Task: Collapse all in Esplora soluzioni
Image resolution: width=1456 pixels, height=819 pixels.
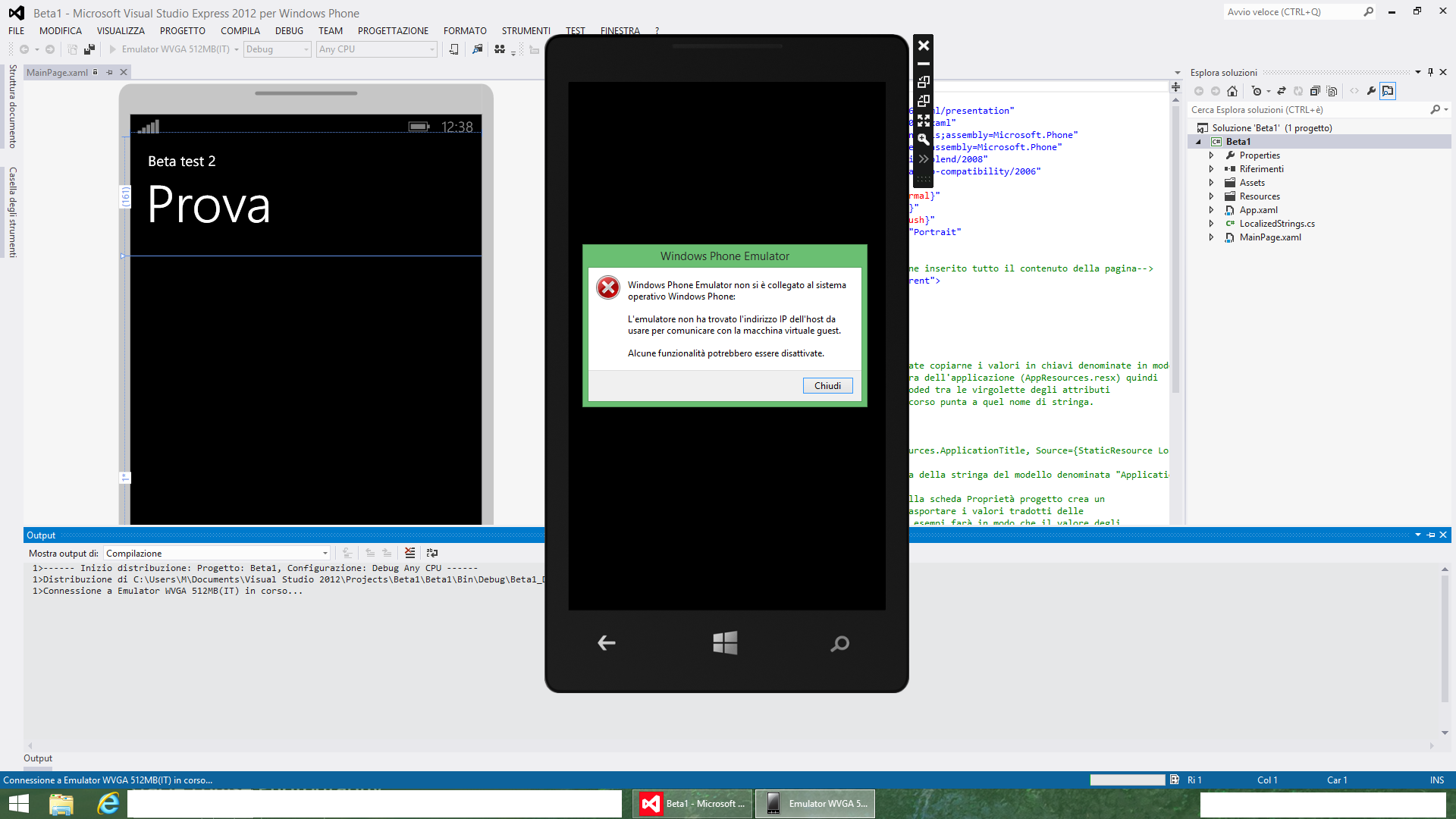Action: (x=1315, y=91)
